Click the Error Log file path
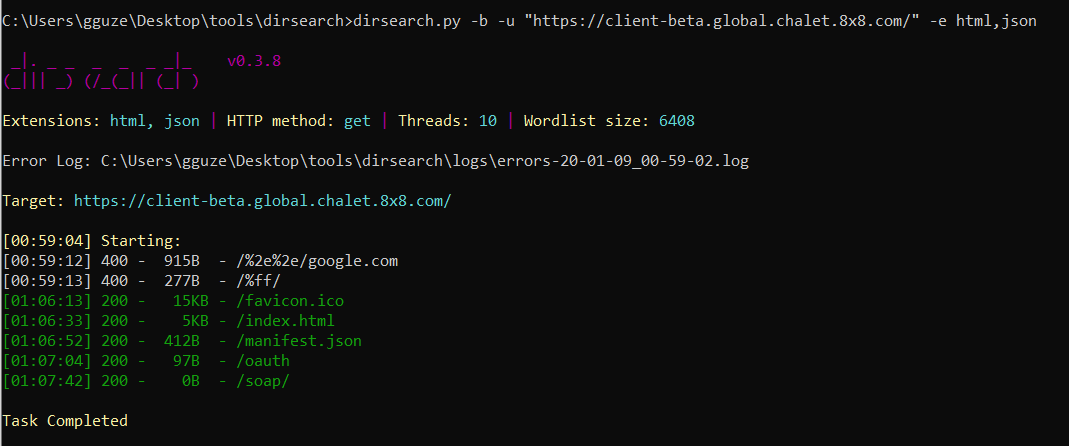This screenshot has height=446, width=1069. coord(425,162)
